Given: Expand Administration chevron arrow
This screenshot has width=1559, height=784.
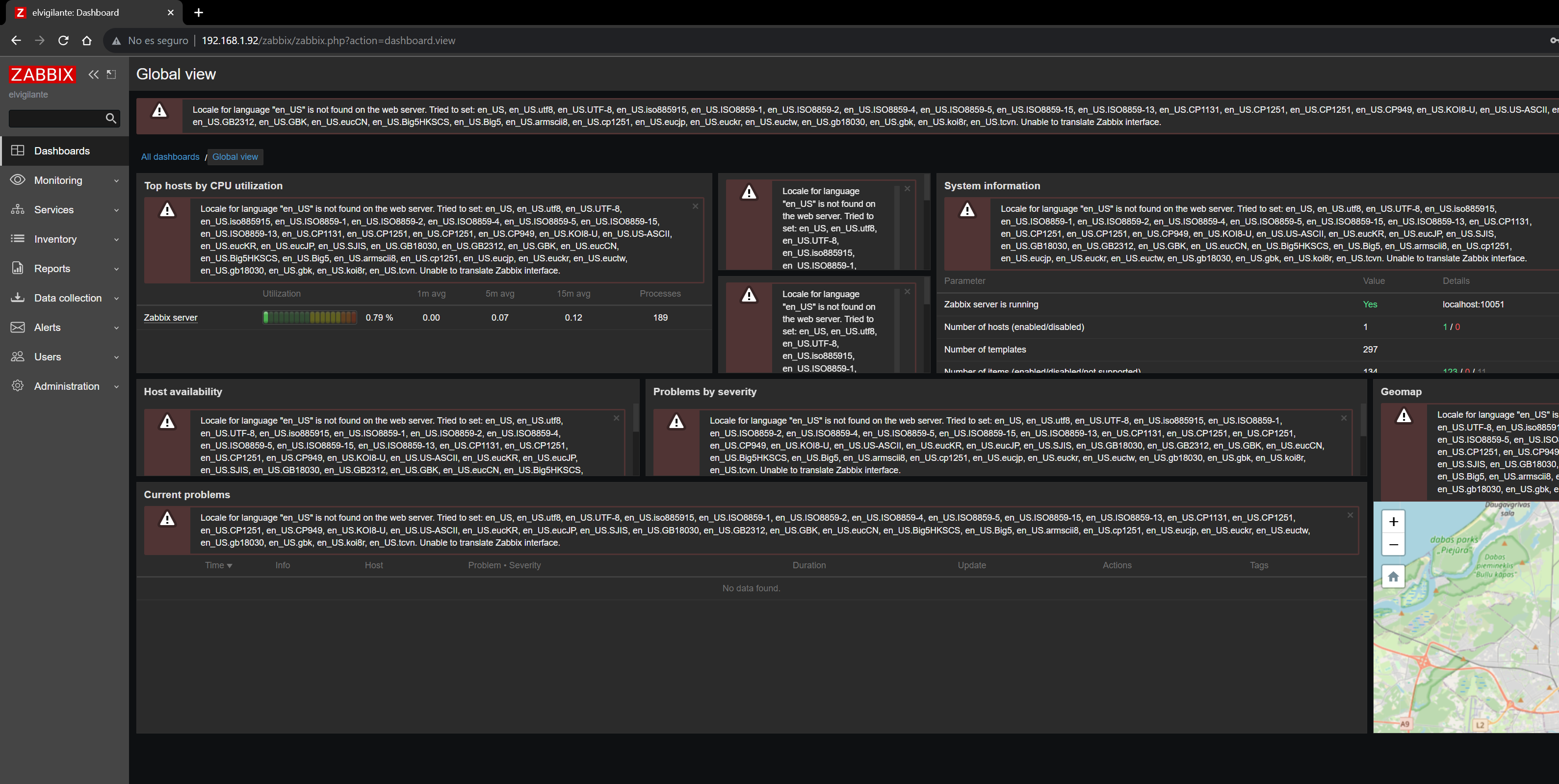Looking at the screenshot, I should [x=116, y=386].
